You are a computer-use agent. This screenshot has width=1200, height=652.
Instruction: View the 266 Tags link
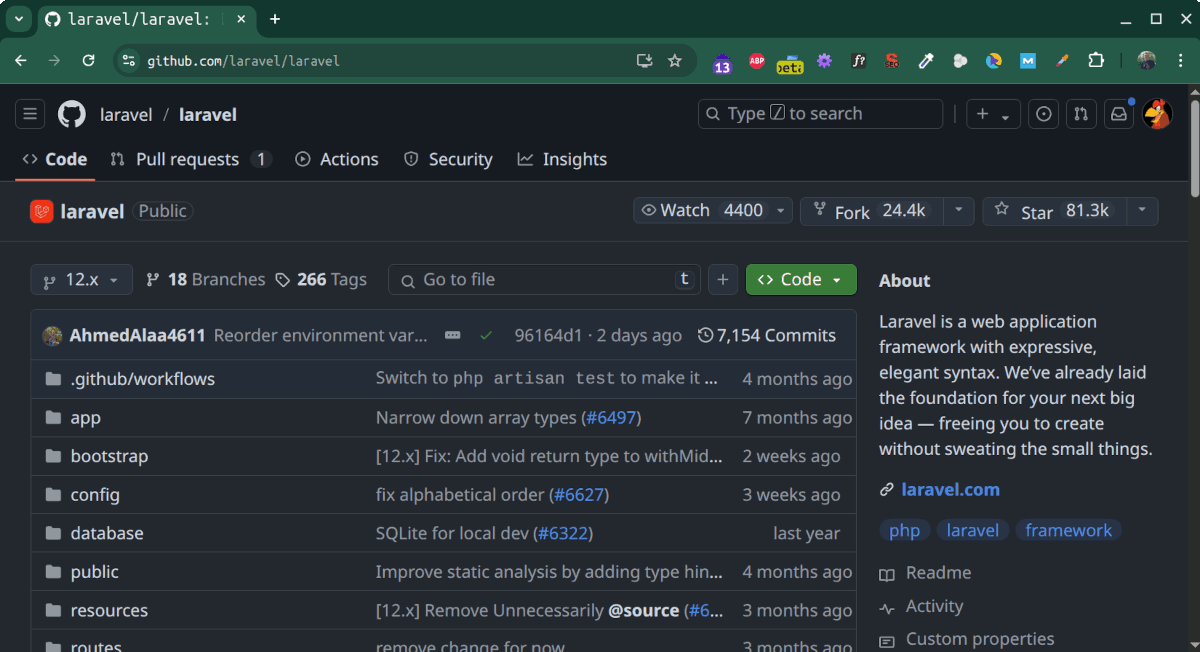[x=321, y=280]
